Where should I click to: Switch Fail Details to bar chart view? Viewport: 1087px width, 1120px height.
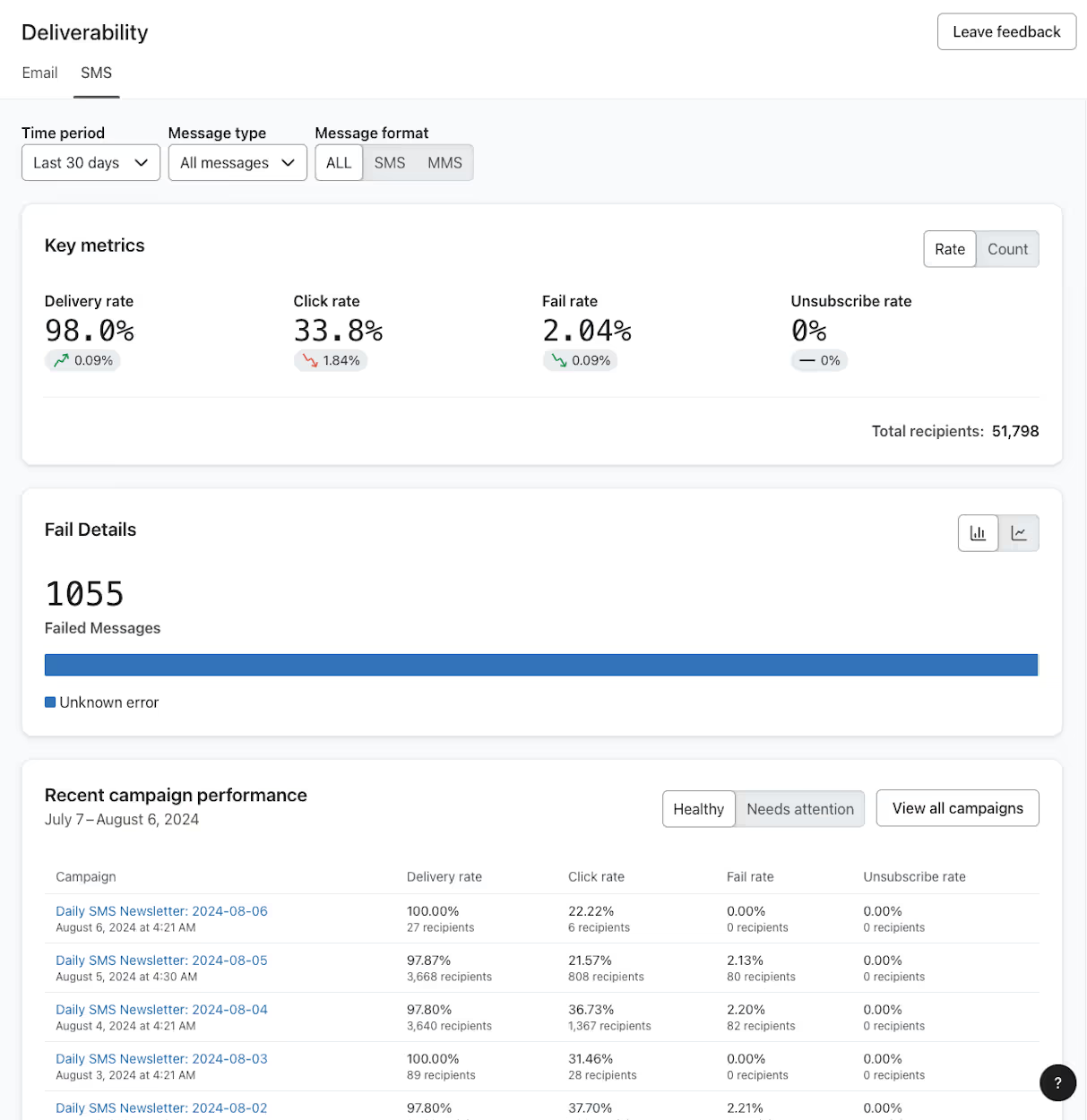(978, 532)
